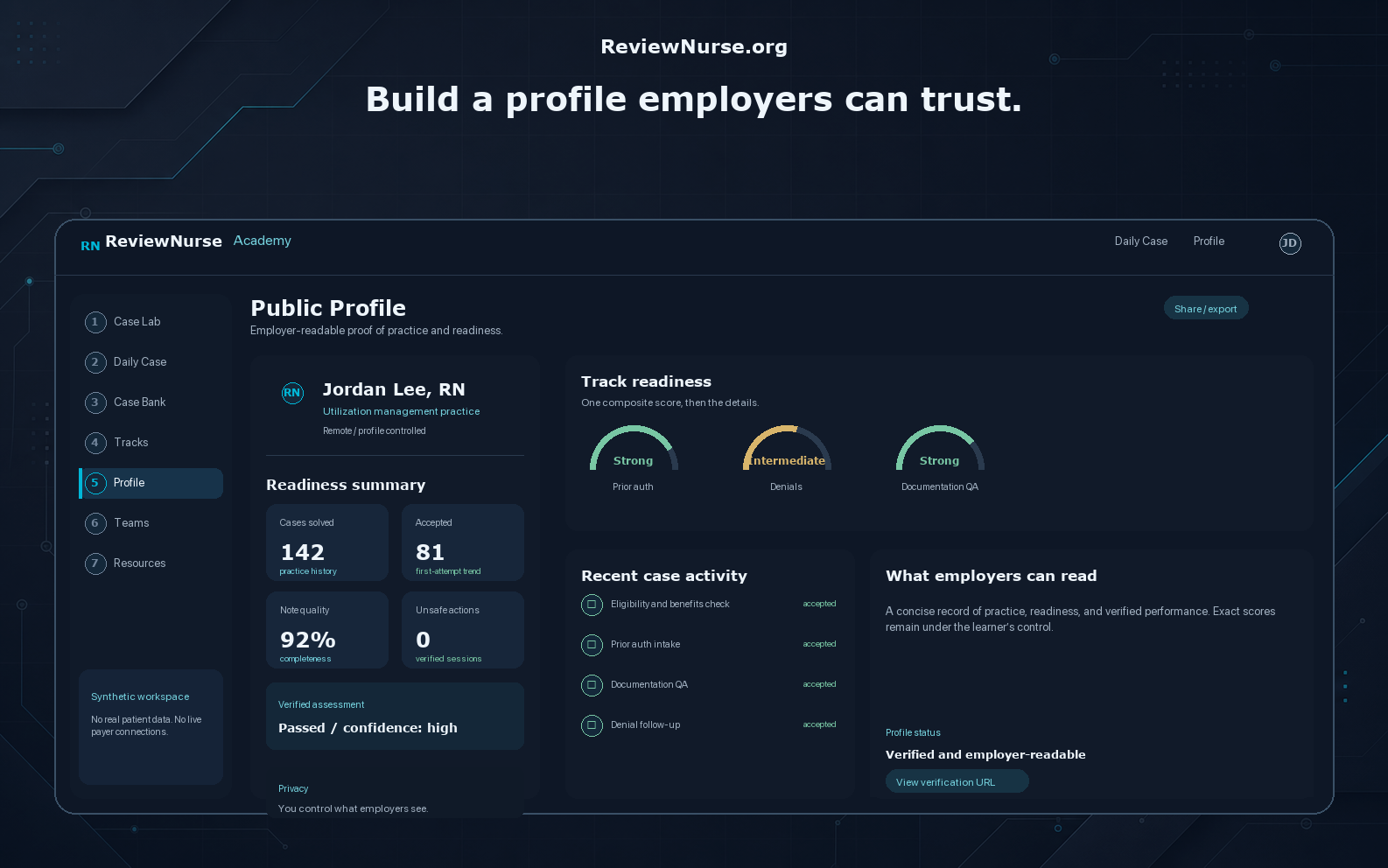Click accepted status for Eligibility and benefits check
1388x868 pixels.
(819, 604)
